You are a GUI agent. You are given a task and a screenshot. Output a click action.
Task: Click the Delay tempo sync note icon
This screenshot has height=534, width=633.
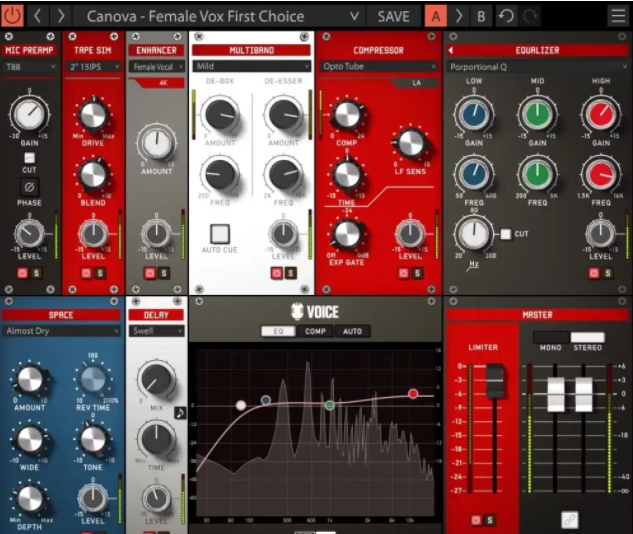coord(180,410)
